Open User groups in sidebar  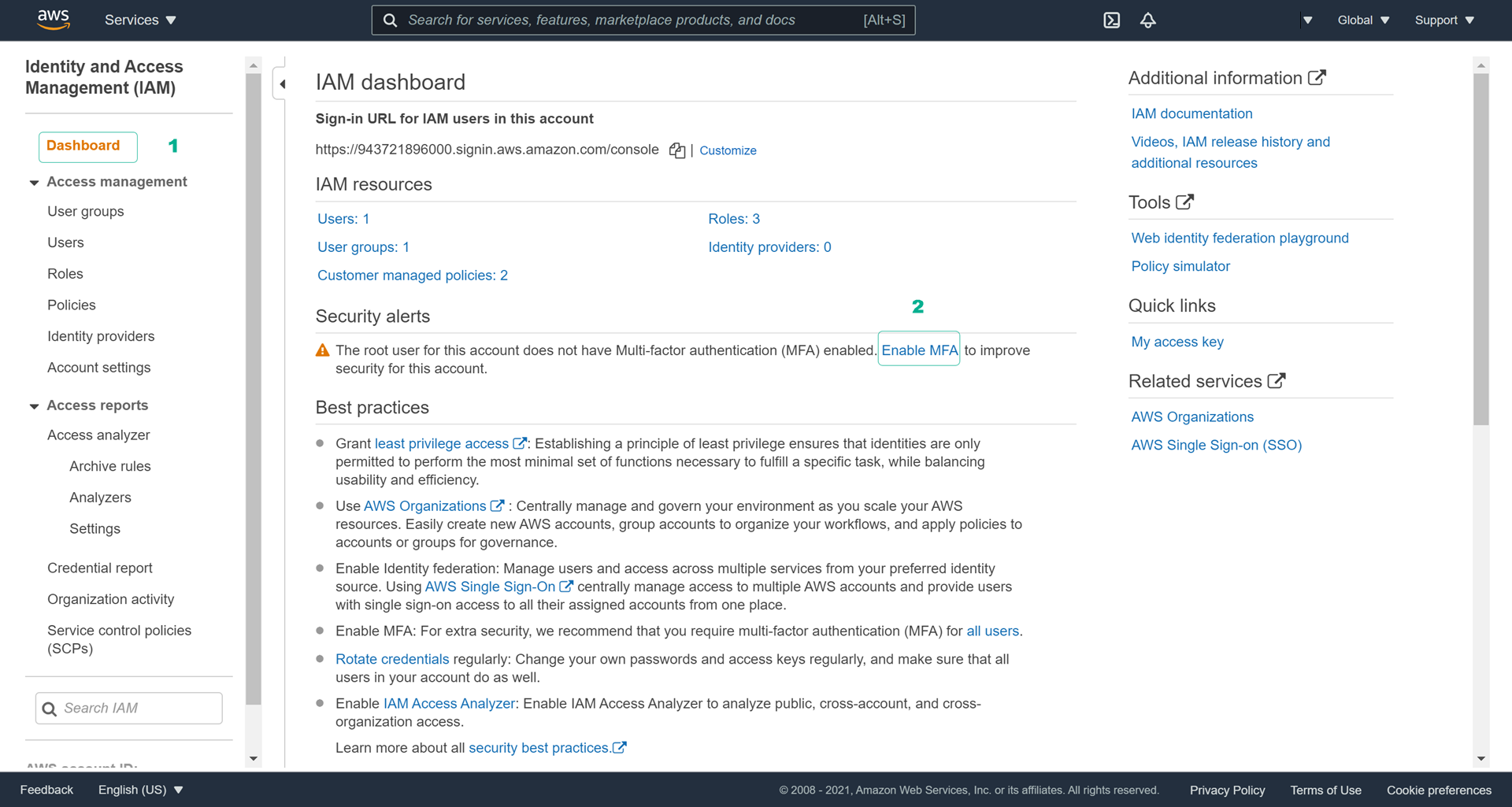click(x=85, y=211)
